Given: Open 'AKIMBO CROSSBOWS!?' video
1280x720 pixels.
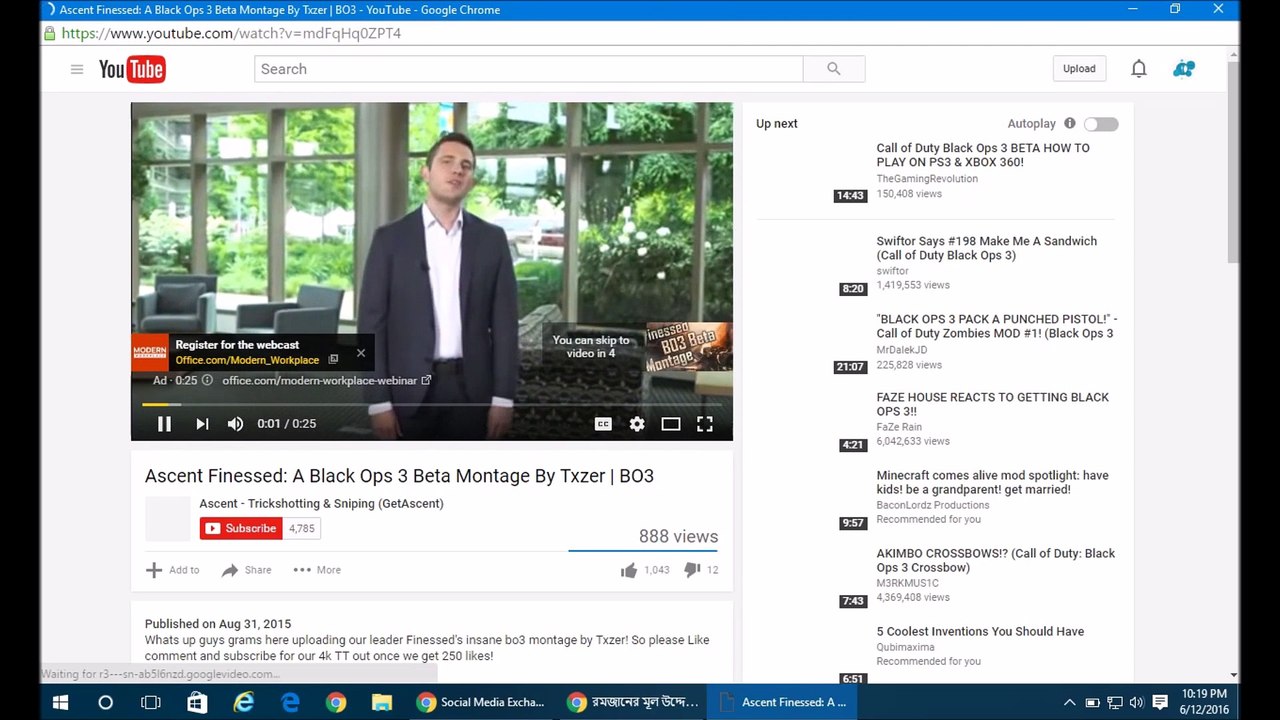Looking at the screenshot, I should (x=996, y=560).
